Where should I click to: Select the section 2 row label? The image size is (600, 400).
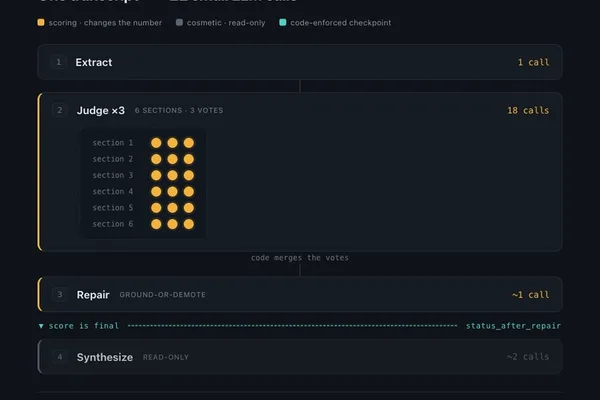pos(113,159)
